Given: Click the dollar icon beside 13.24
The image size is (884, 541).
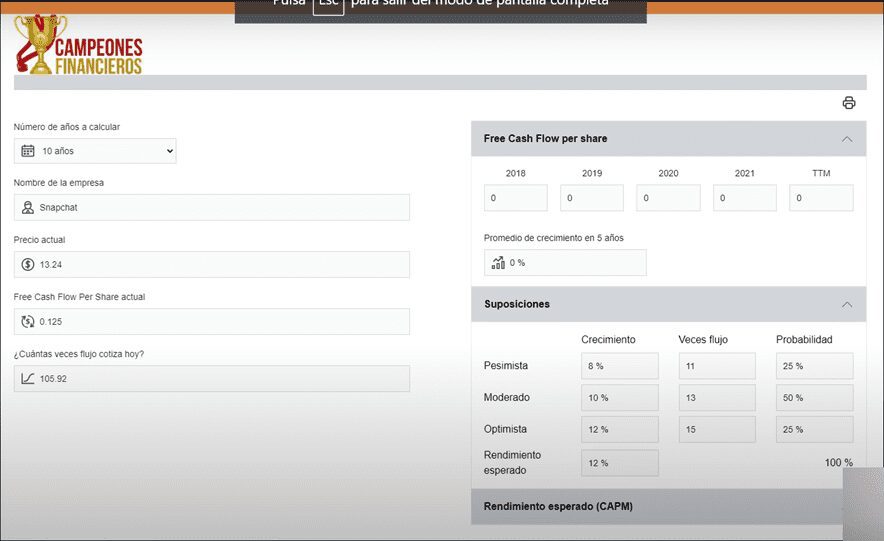Looking at the screenshot, I should pyautogui.click(x=28, y=265).
